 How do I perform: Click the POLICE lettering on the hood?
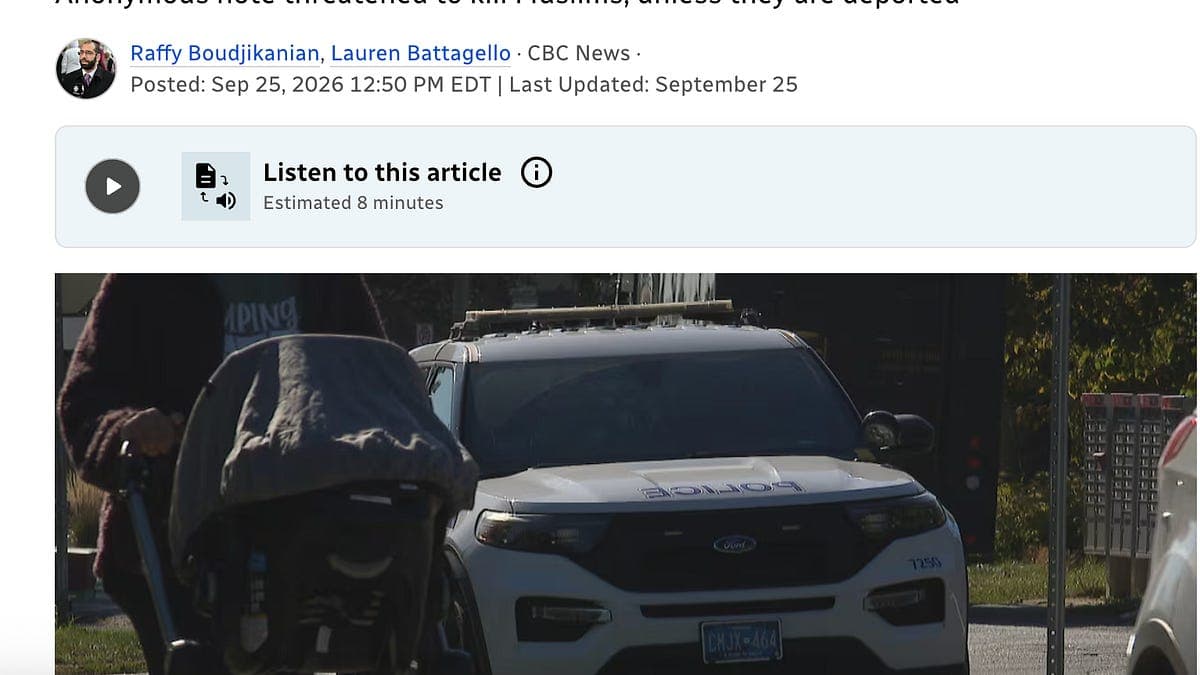pos(720,489)
